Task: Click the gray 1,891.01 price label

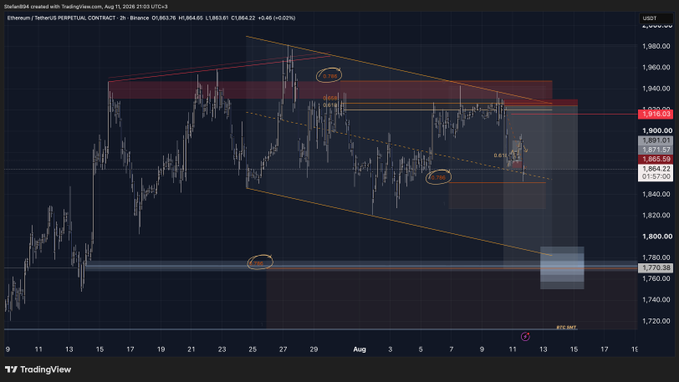Action: pyautogui.click(x=656, y=140)
